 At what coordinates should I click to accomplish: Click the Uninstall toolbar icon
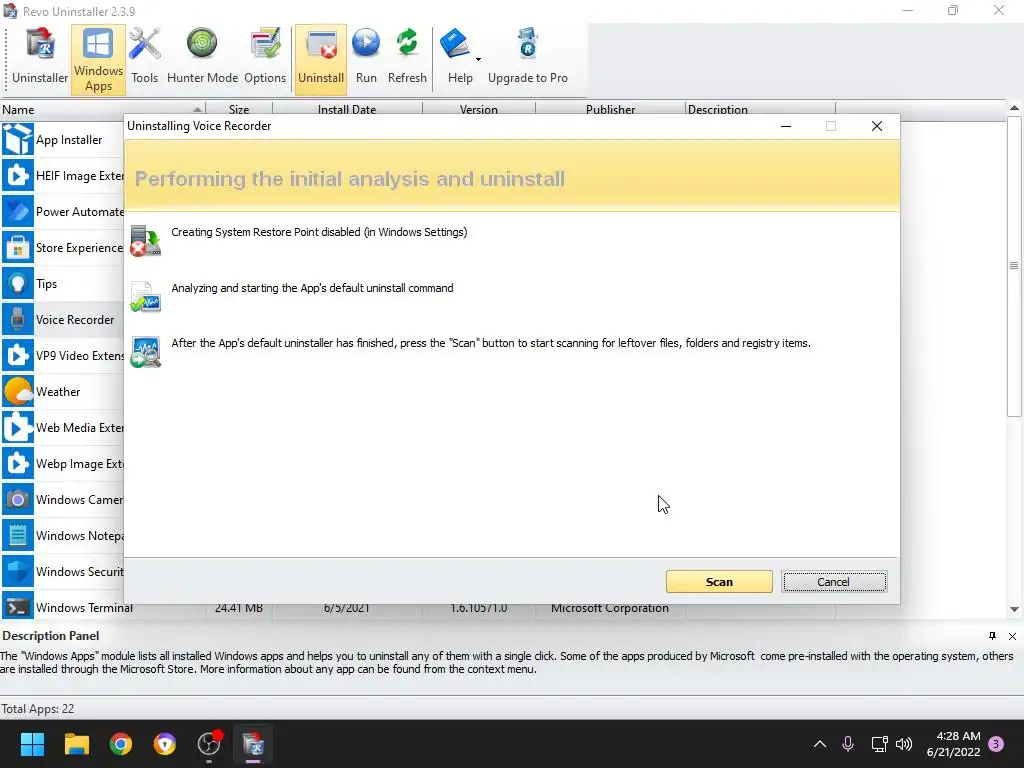321,59
